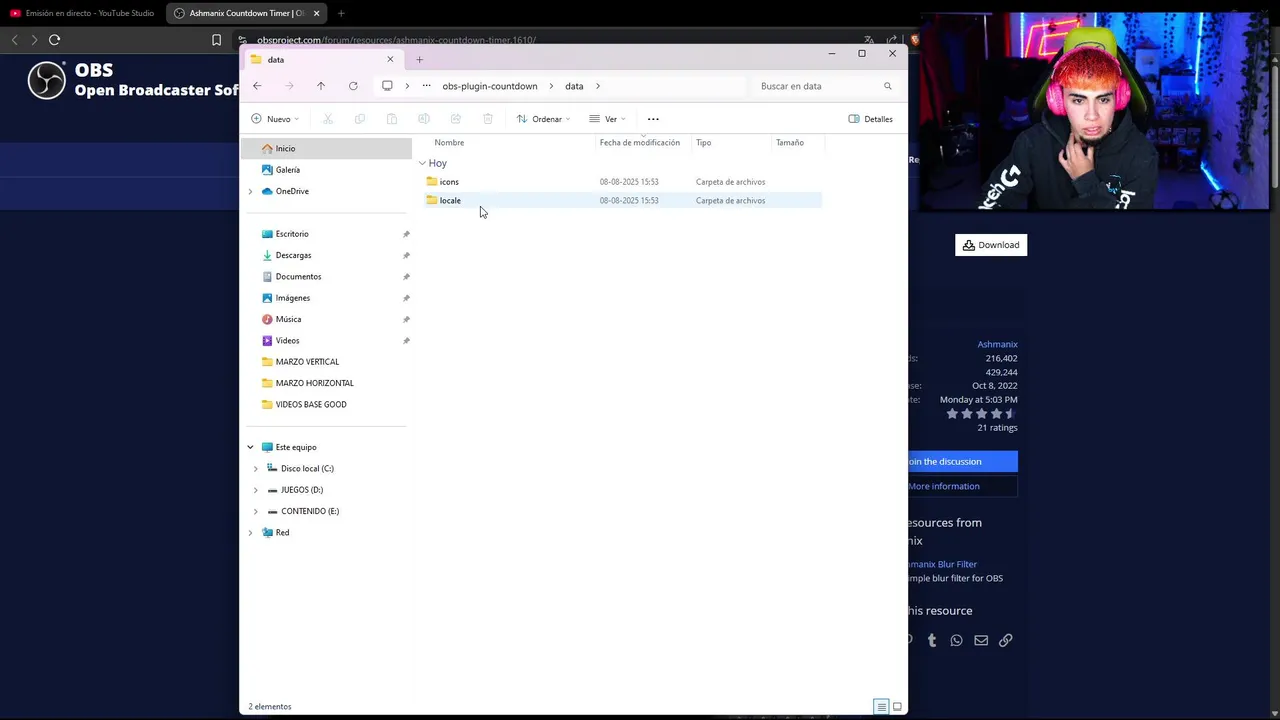Sort by Tamaño column header
The image size is (1280, 720).
(790, 143)
